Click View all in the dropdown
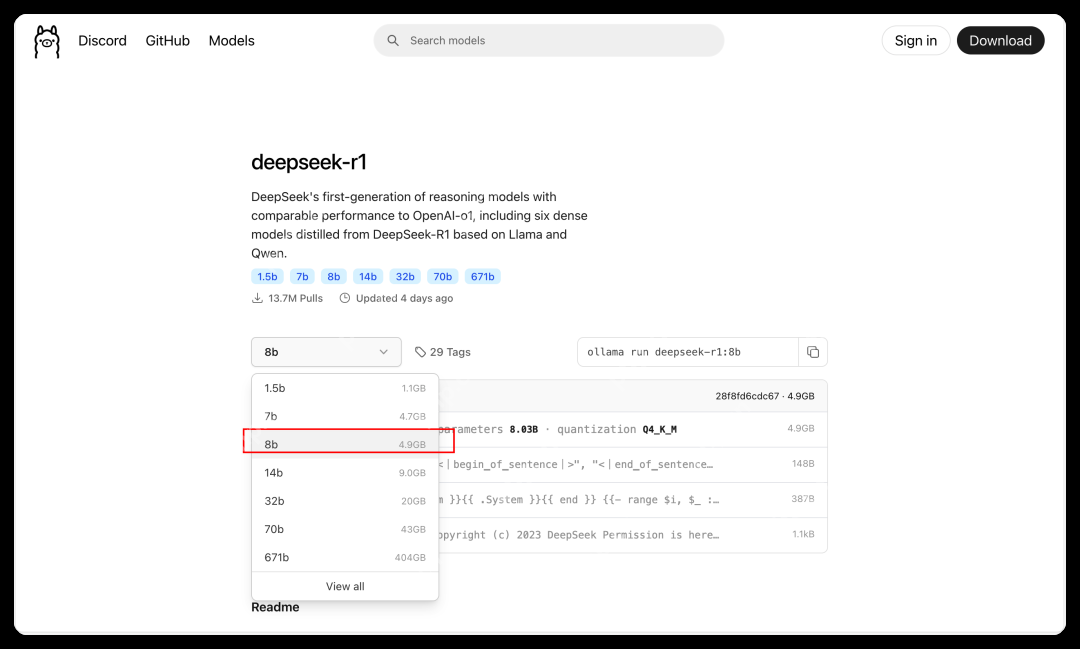The height and width of the screenshot is (649, 1080). click(345, 586)
